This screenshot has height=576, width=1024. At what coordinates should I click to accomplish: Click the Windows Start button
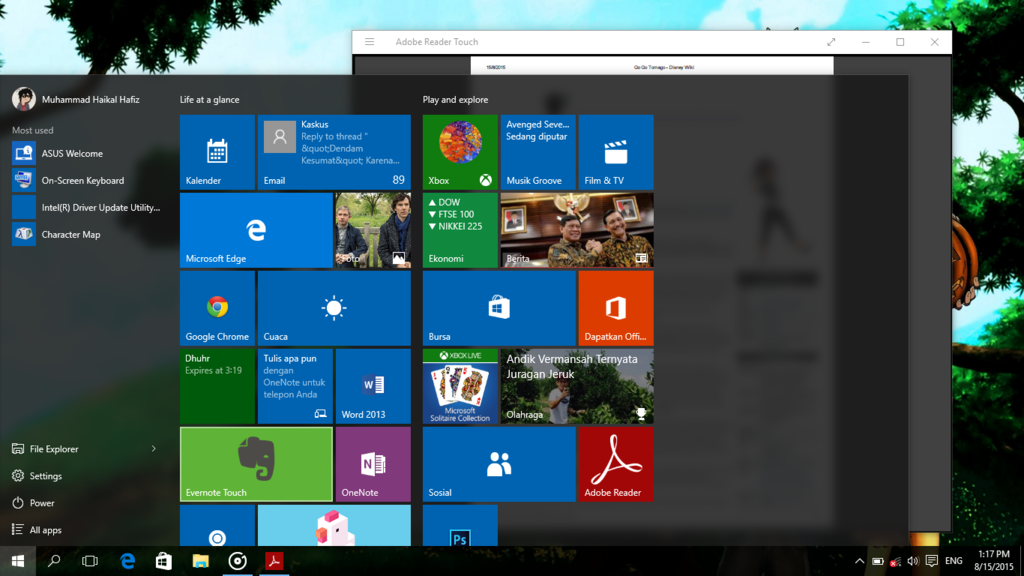coord(18,561)
